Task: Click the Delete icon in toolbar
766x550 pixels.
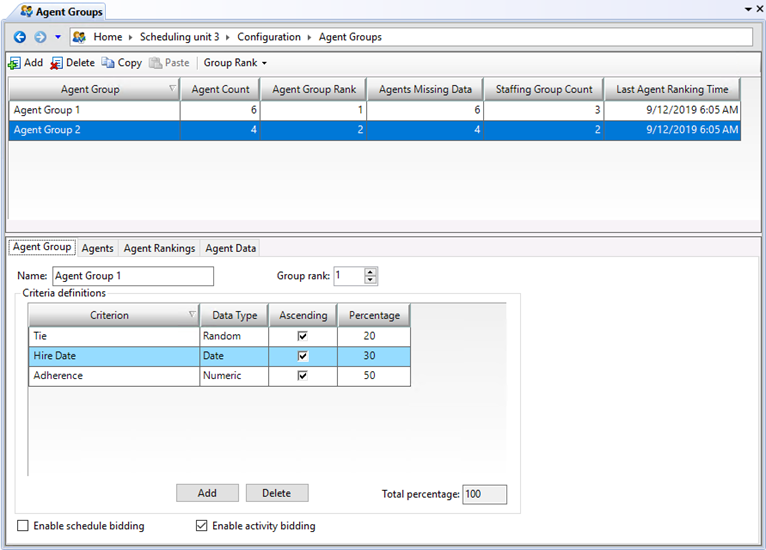Action: tap(57, 63)
